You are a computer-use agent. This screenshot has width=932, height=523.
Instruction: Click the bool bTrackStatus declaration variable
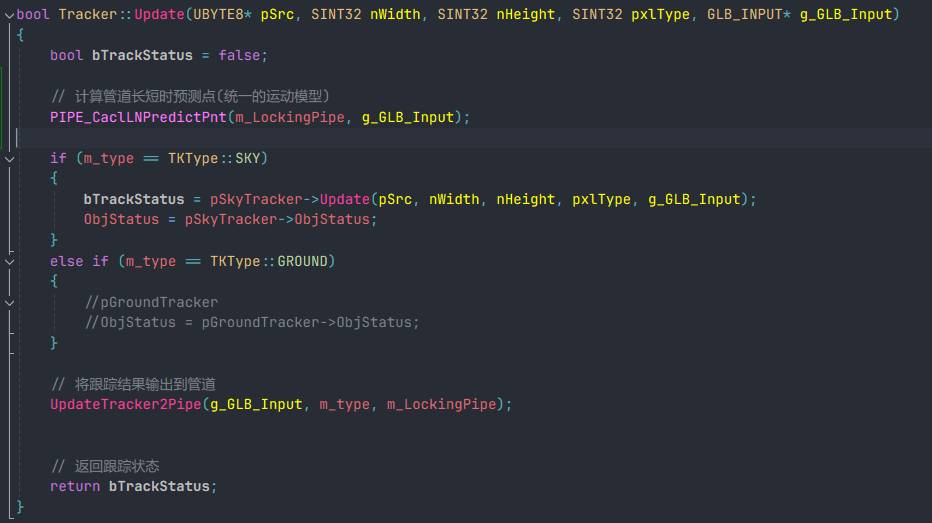point(143,55)
